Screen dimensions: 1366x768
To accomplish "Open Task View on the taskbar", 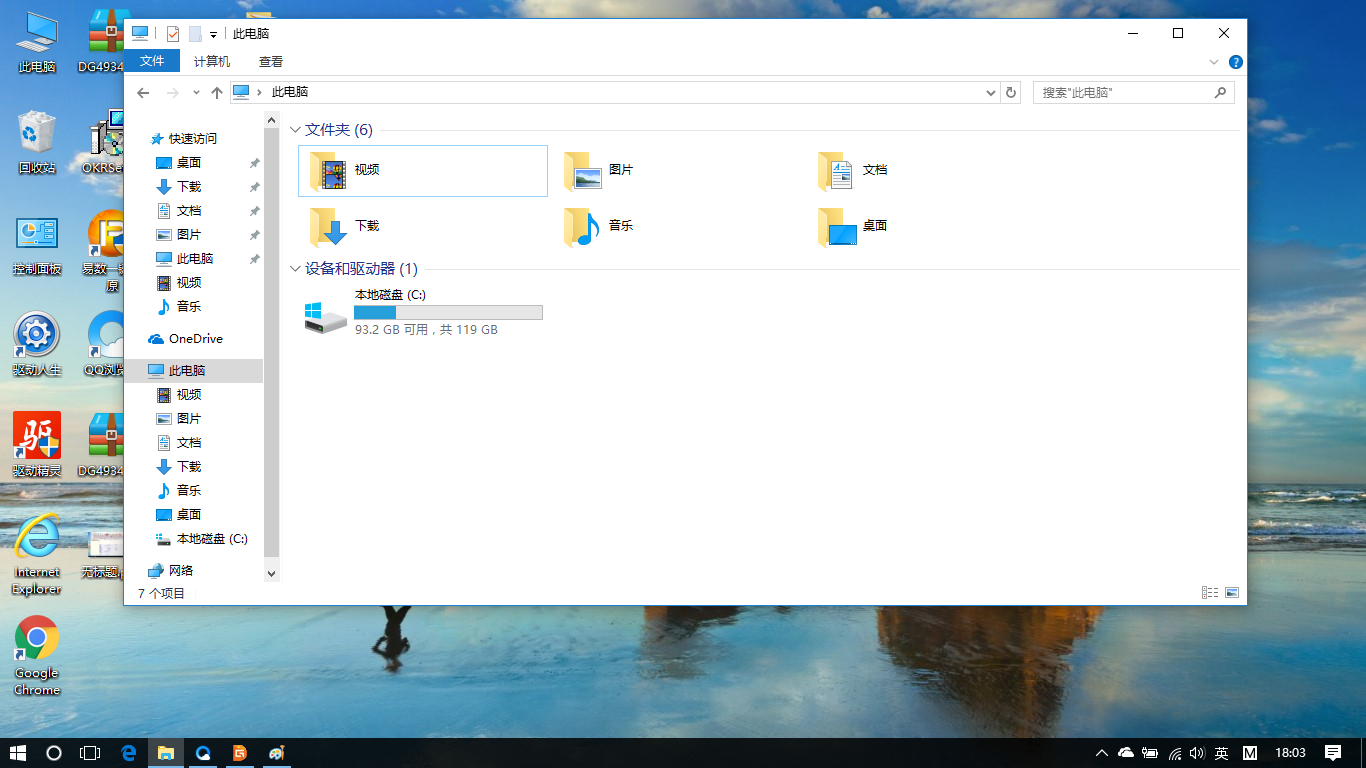I will (x=90, y=753).
